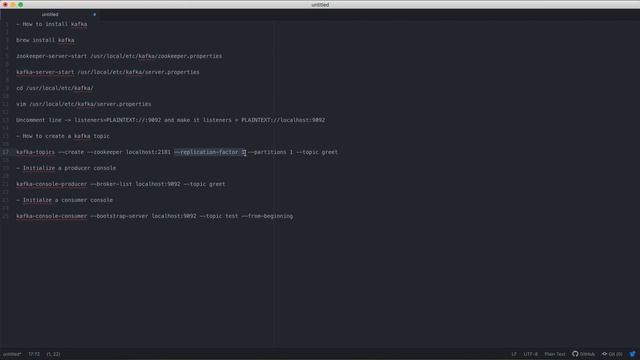The width and height of the screenshot is (640, 360).
Task: Click the kafka-console-producer command
Action: [121, 184]
